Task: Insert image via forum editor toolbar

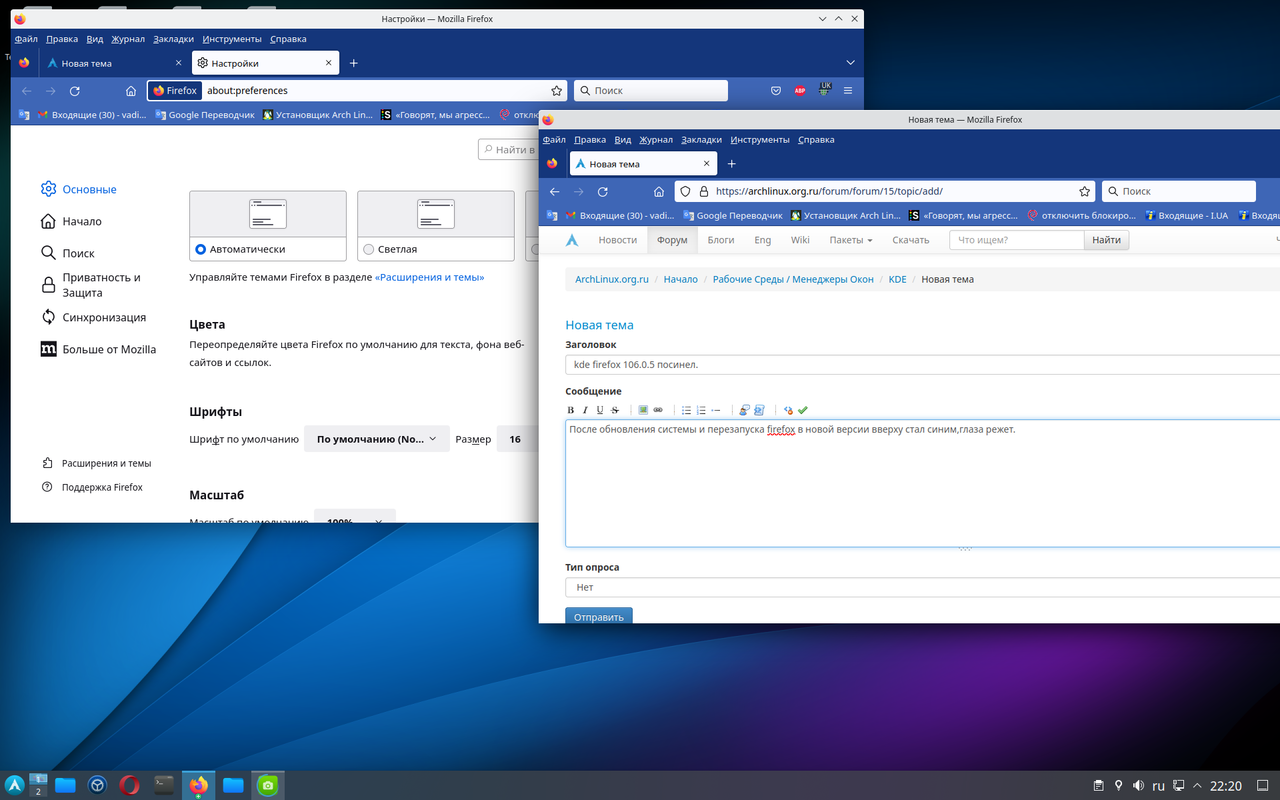Action: point(643,410)
